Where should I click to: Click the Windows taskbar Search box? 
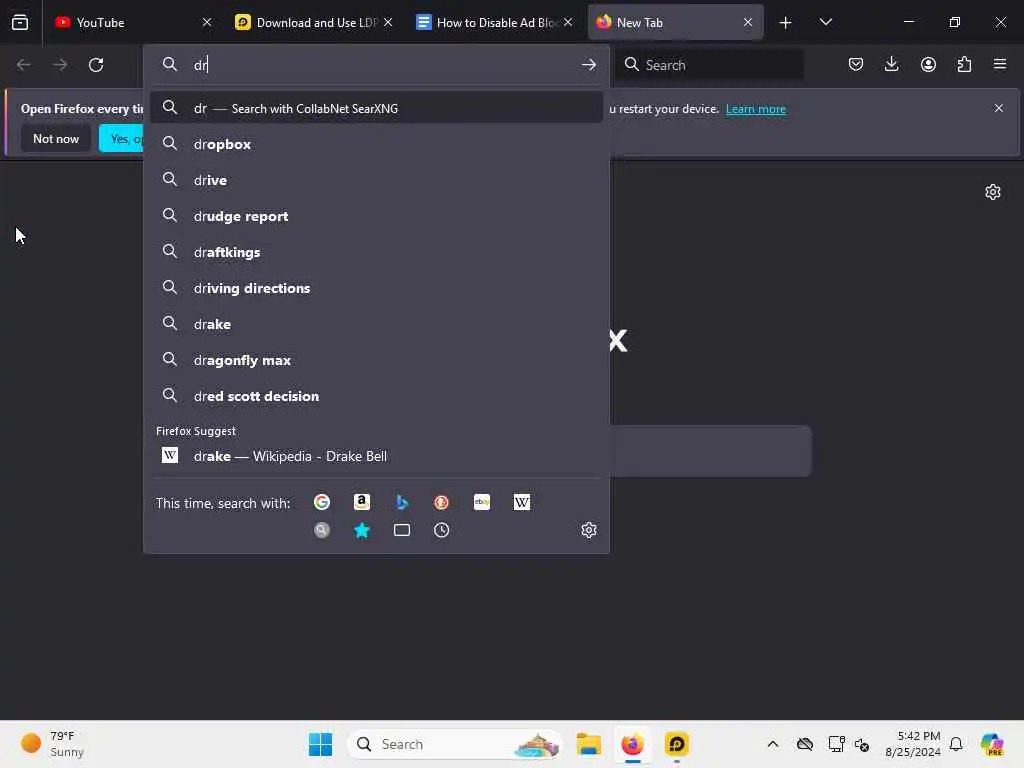(x=455, y=744)
